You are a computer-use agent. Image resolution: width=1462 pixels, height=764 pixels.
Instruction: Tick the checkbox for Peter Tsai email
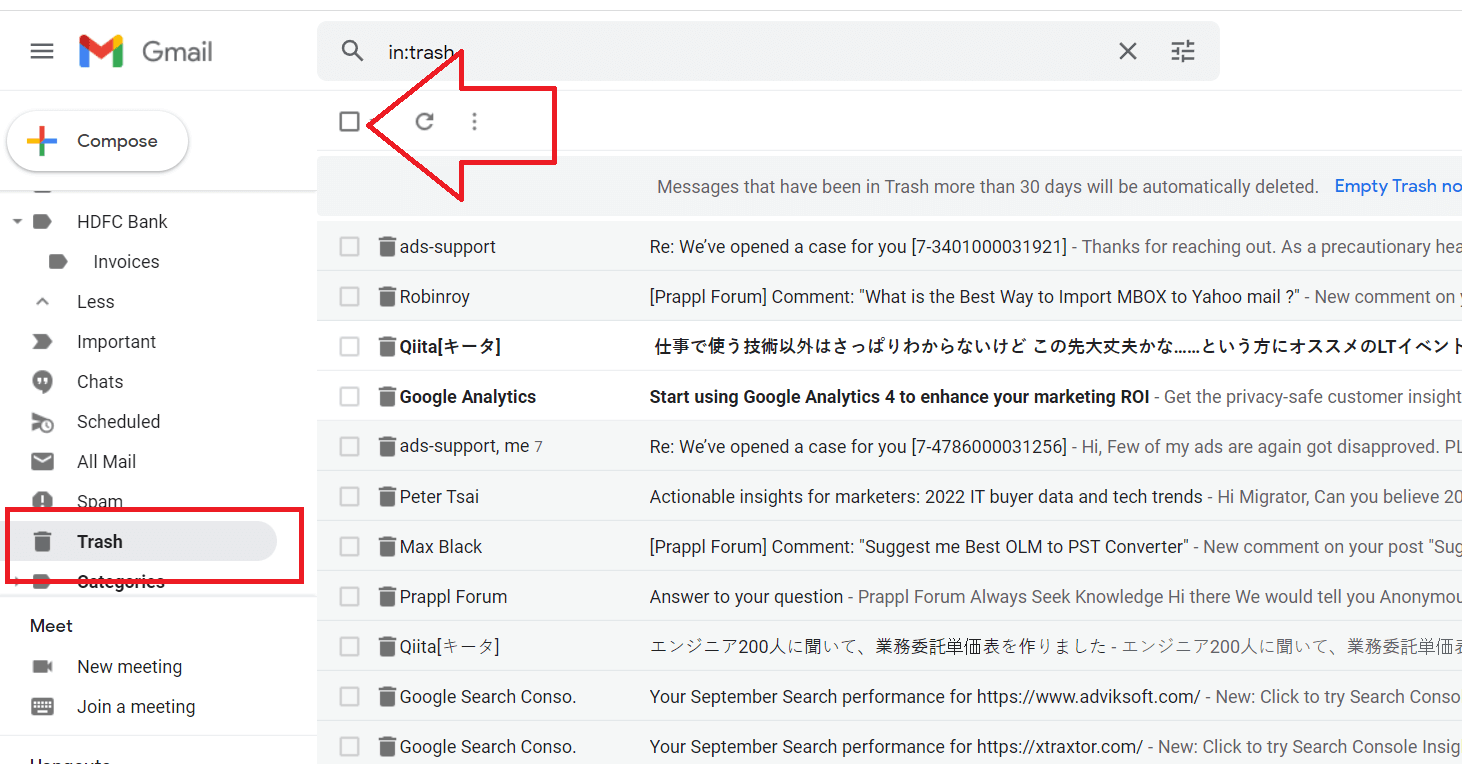click(x=349, y=496)
